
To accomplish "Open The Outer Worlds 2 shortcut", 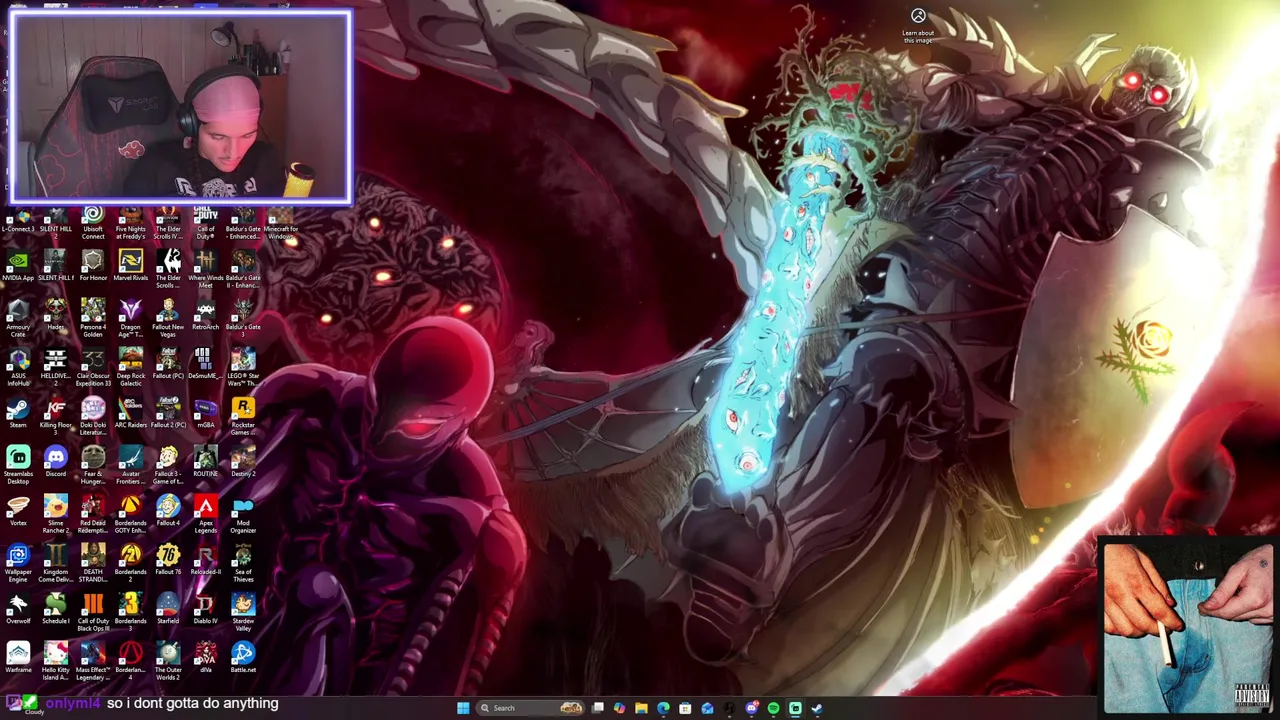I will (168, 662).
